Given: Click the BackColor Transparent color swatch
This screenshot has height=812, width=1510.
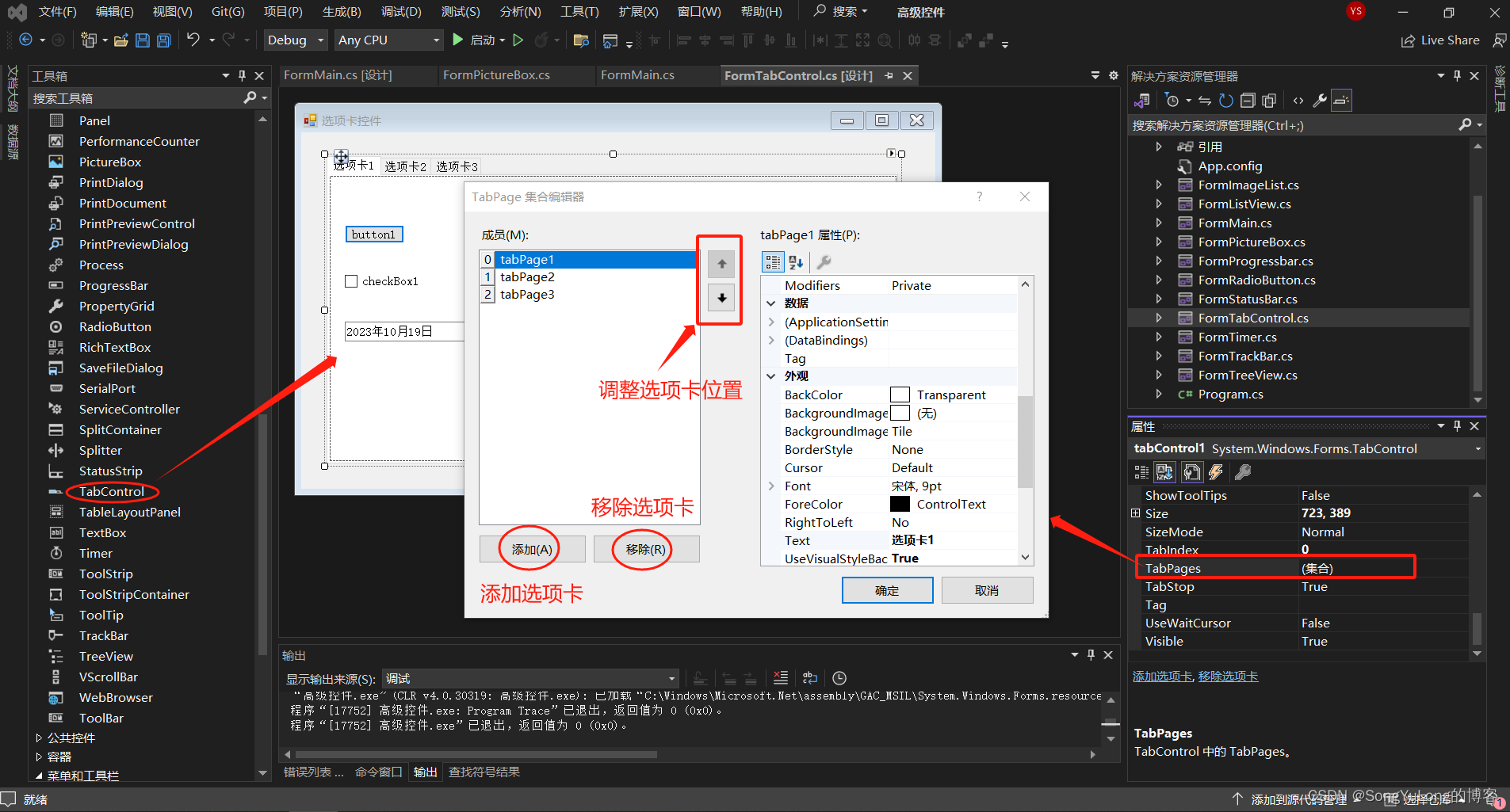Looking at the screenshot, I should click(x=900, y=395).
